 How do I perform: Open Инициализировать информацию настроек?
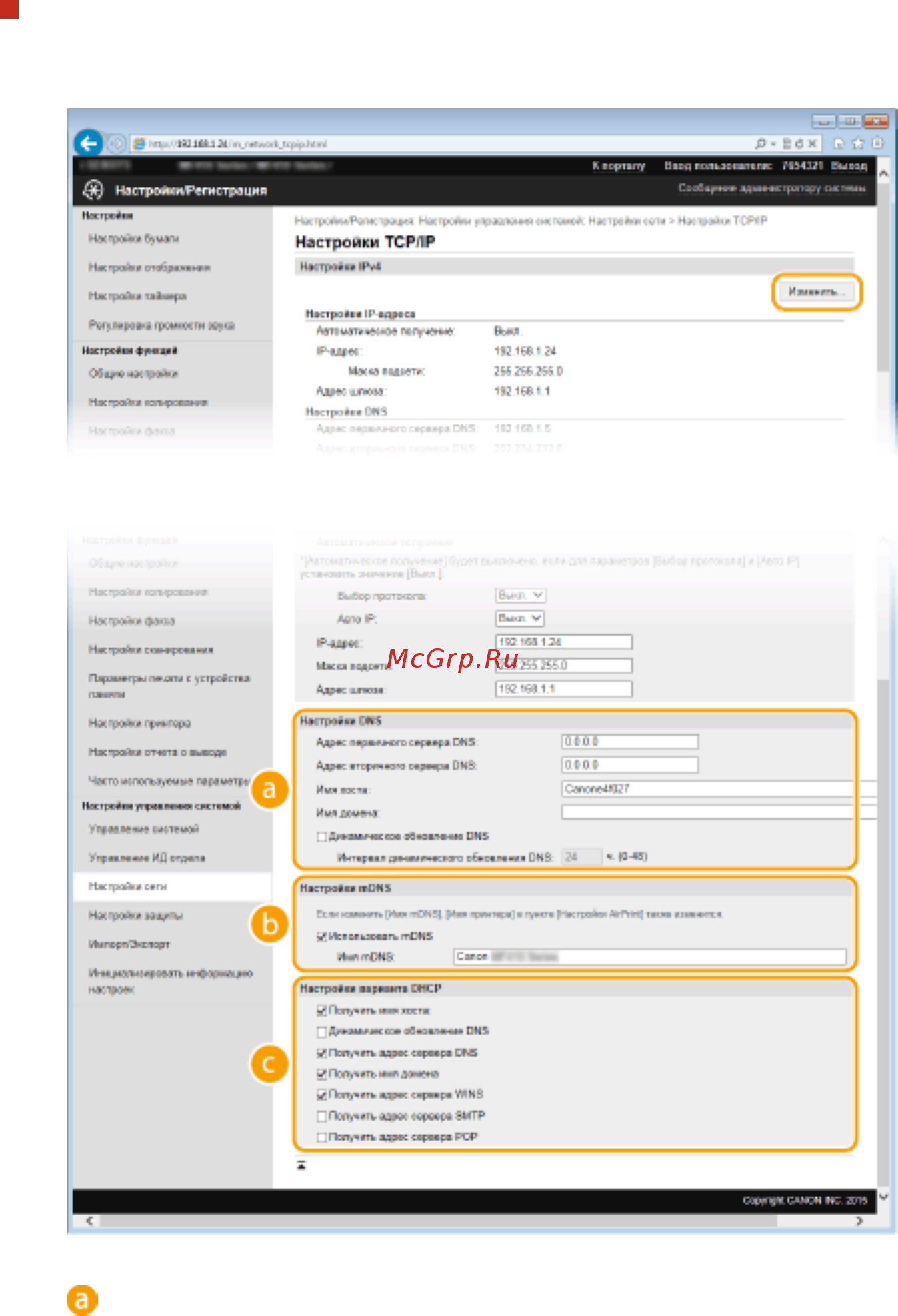(x=171, y=981)
